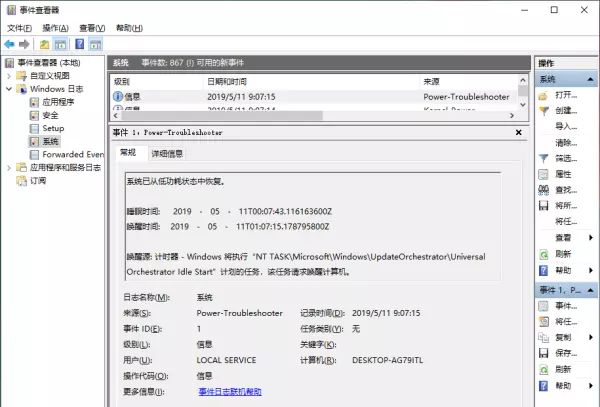Click 清除 log action

pos(566,143)
